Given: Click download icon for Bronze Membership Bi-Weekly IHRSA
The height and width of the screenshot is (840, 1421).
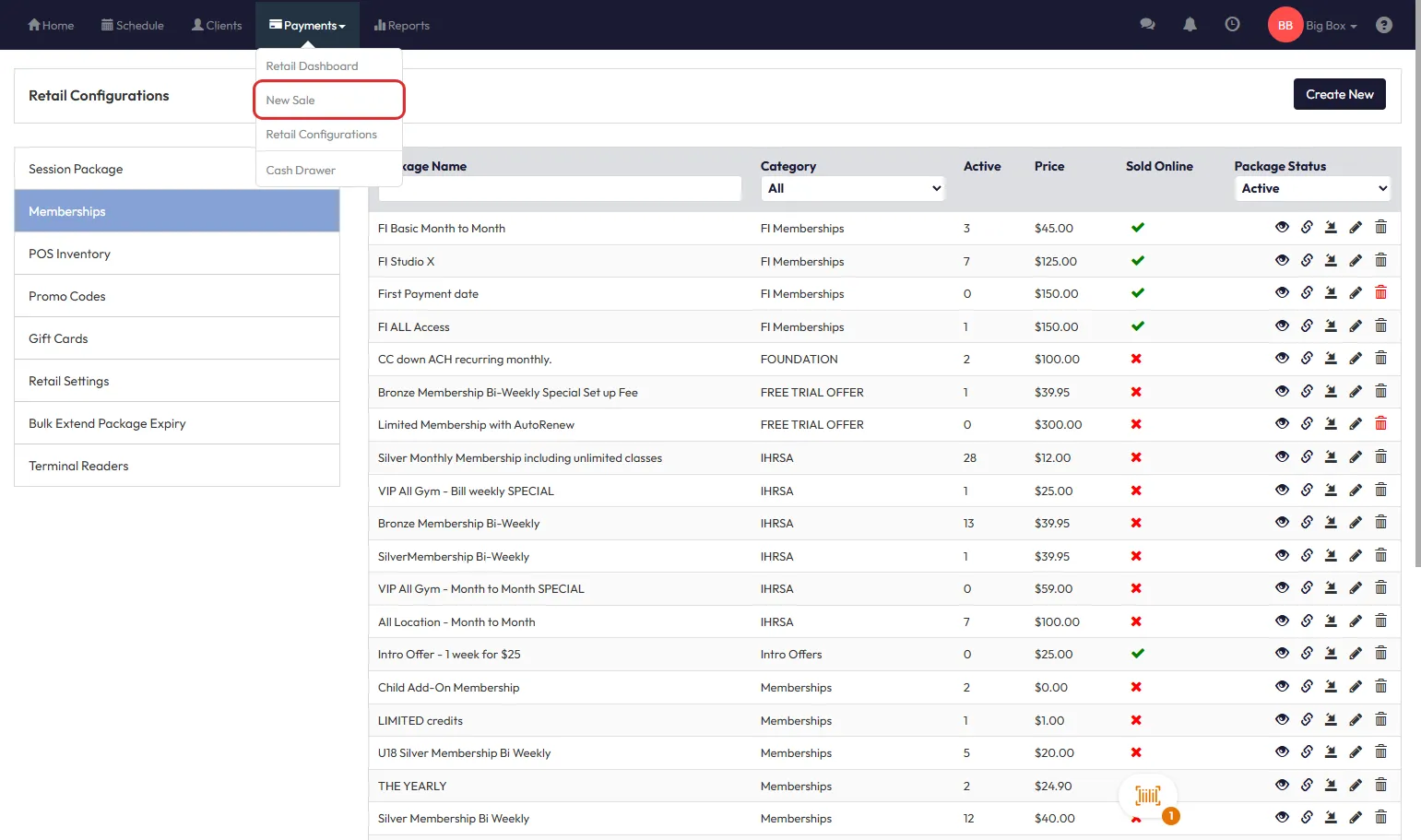Looking at the screenshot, I should click(x=1331, y=523).
